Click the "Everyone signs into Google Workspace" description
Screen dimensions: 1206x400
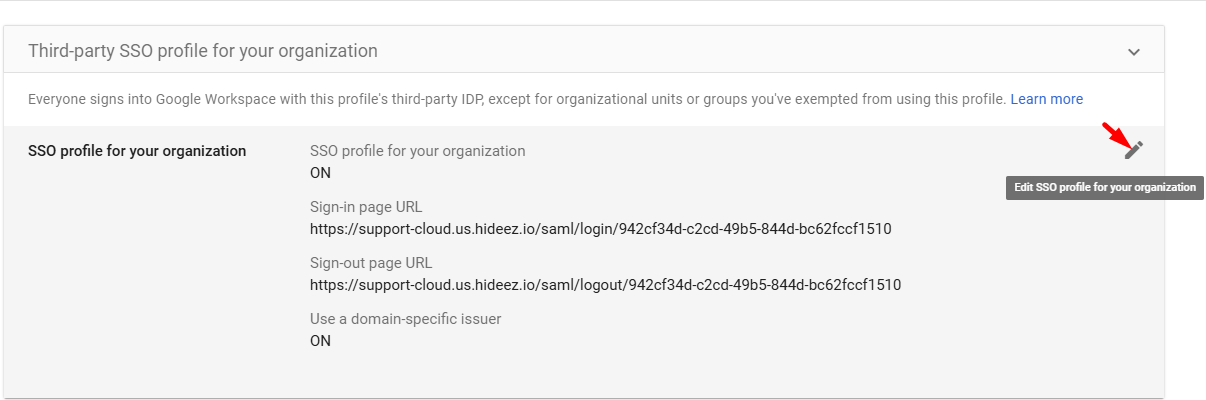point(400,99)
